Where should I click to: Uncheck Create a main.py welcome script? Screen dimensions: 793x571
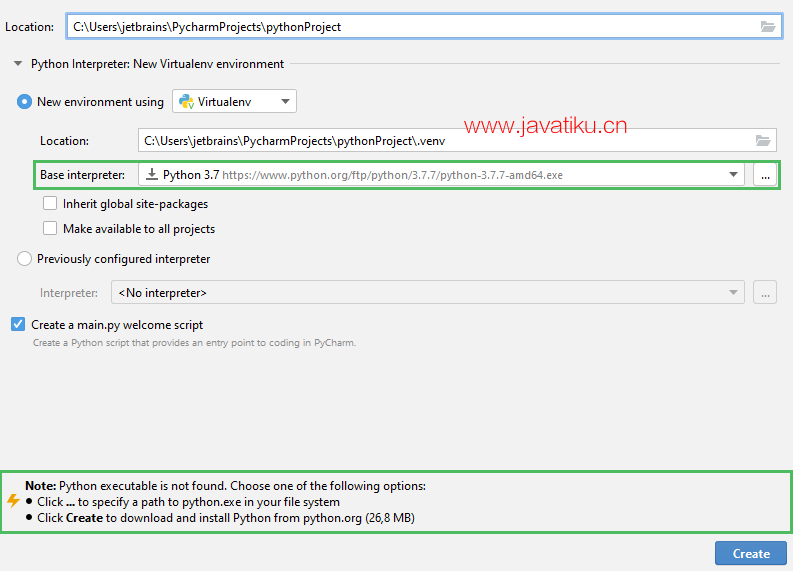point(18,324)
